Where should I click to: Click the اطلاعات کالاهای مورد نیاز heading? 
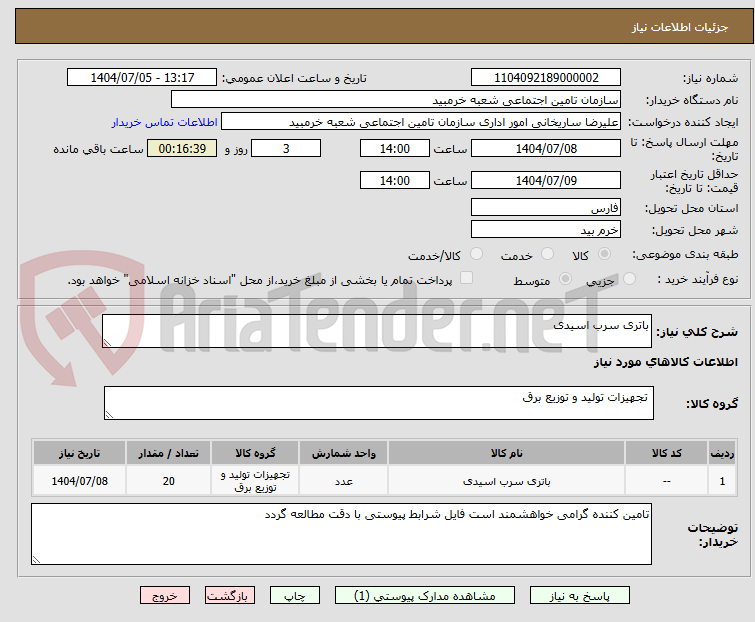tap(665, 362)
